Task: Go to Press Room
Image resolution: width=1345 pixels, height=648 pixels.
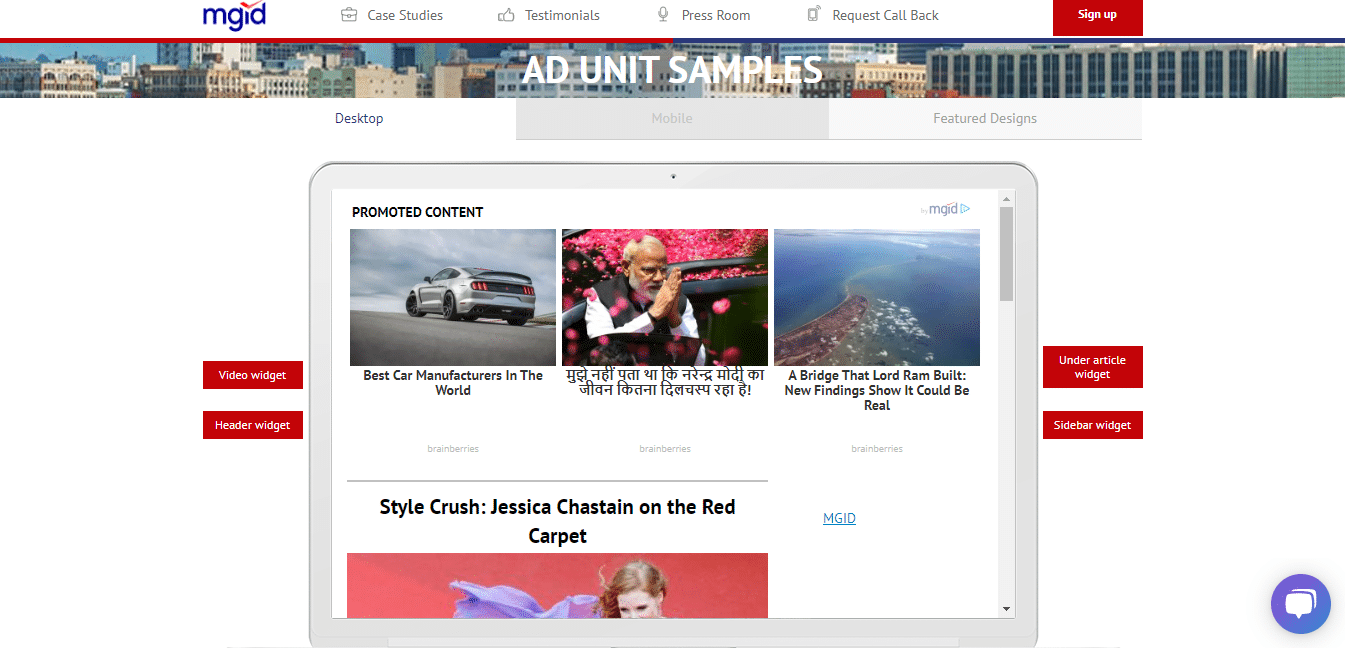Action: (x=716, y=15)
